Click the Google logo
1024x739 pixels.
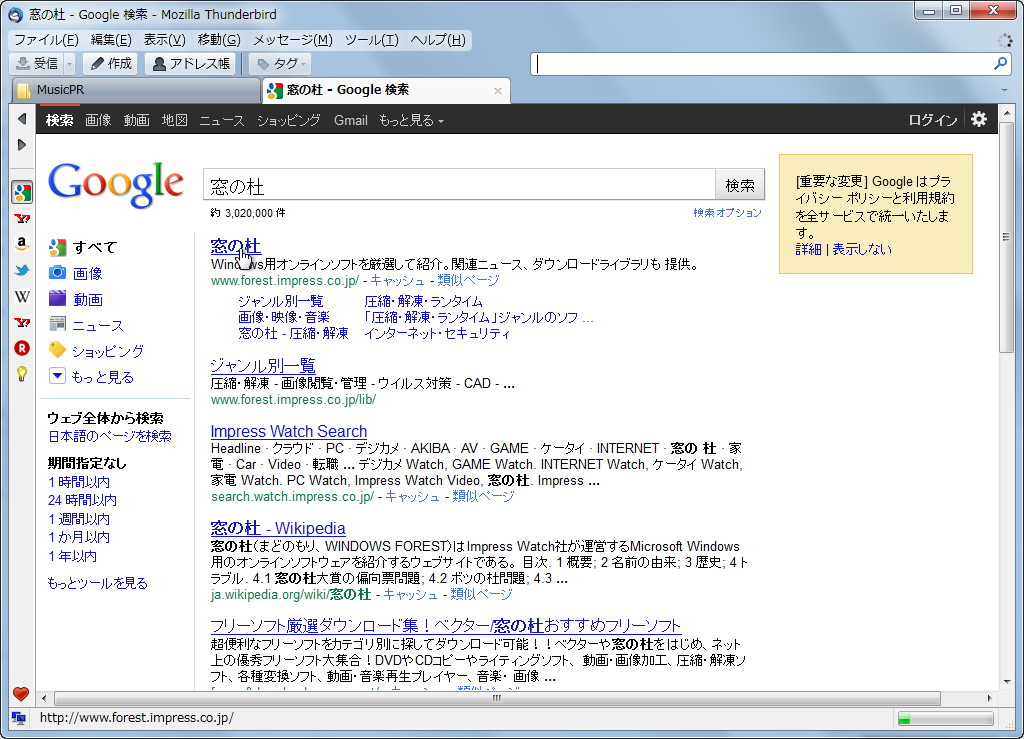[116, 184]
